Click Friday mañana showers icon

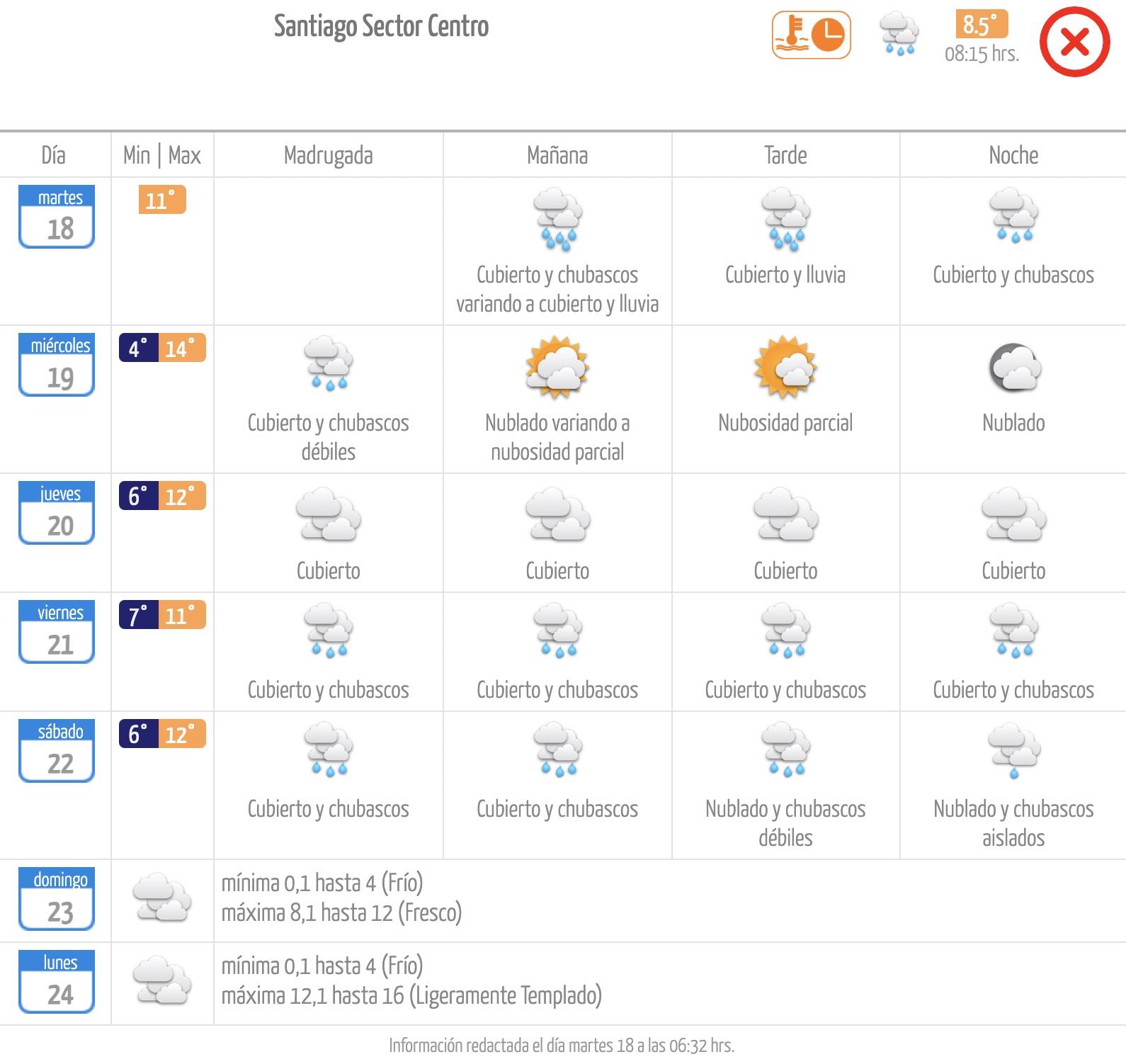557,630
